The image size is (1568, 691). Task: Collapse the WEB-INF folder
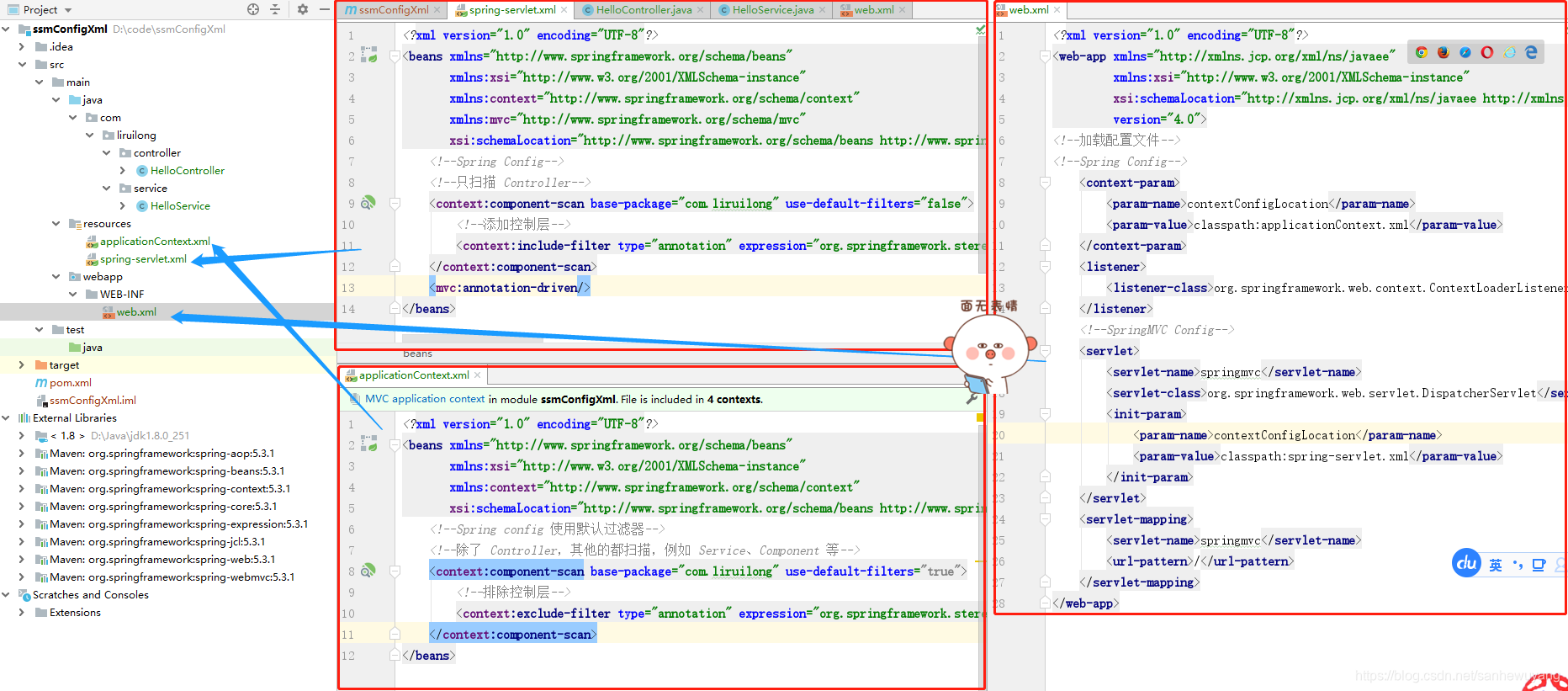[x=72, y=295]
